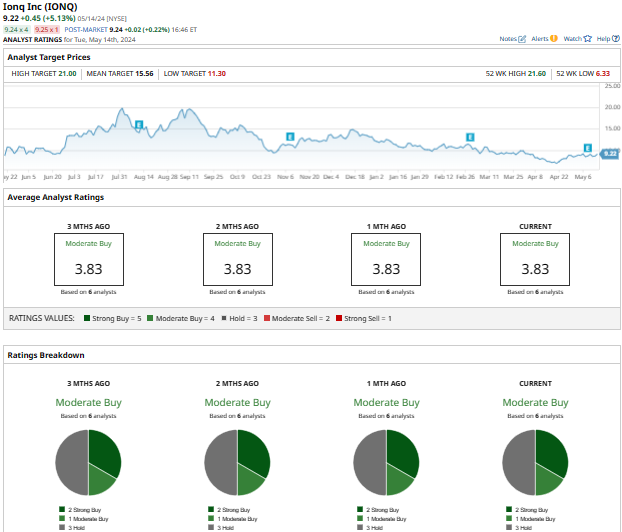Open Notes edit icon

point(522,39)
